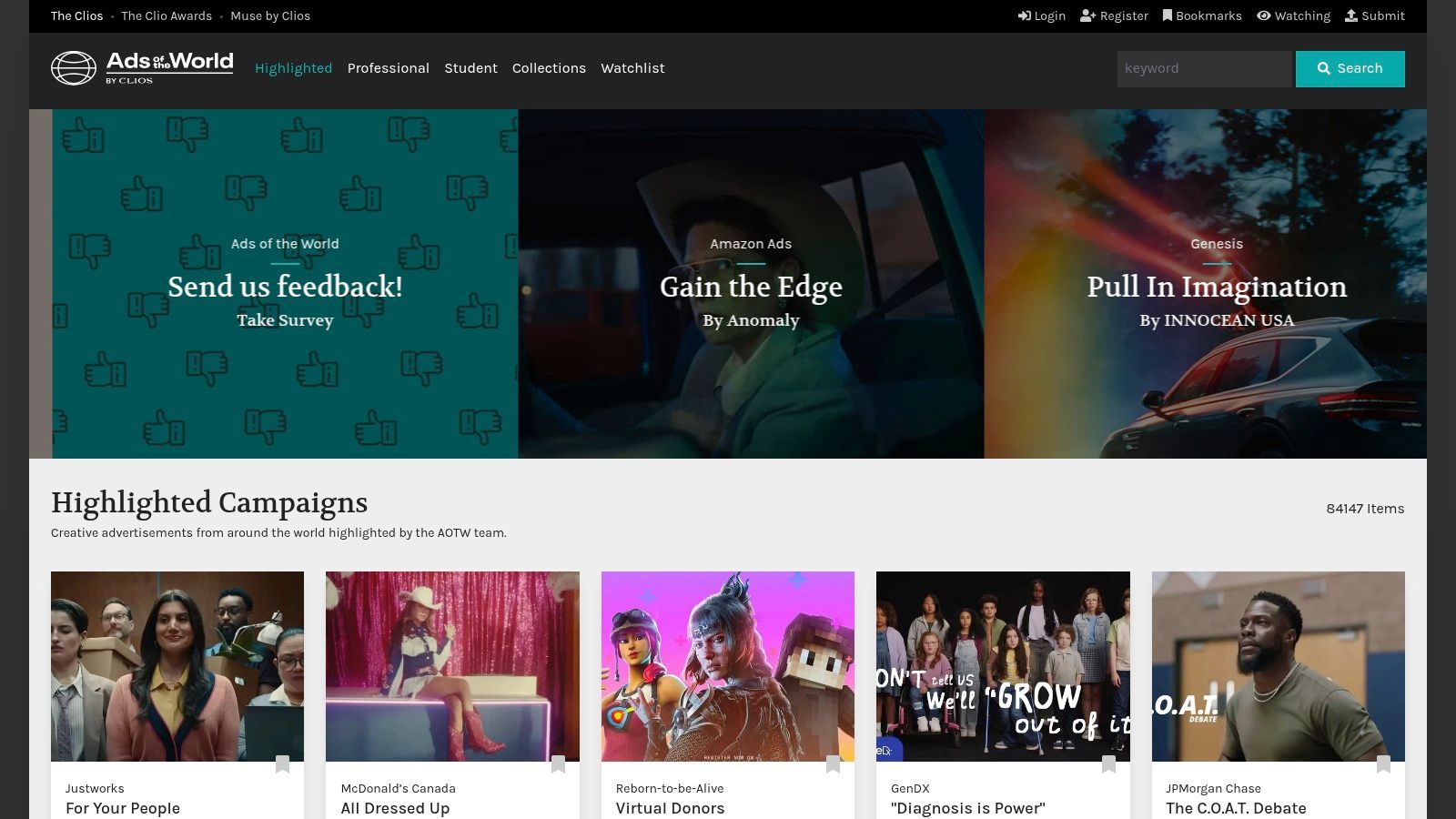Click The Clios link
The width and height of the screenshot is (1456, 819).
click(77, 16)
